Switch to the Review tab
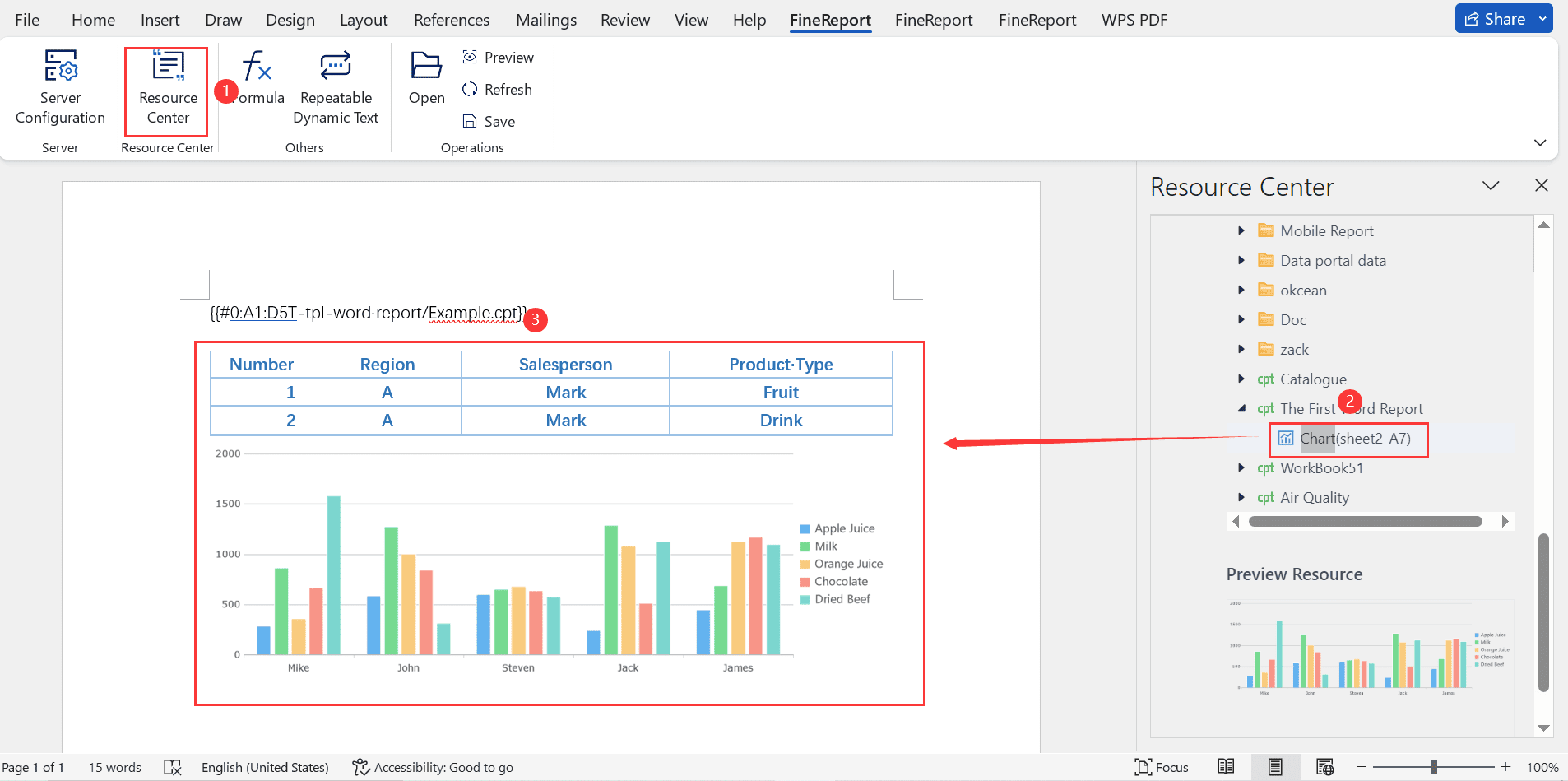1568x781 pixels. click(624, 20)
